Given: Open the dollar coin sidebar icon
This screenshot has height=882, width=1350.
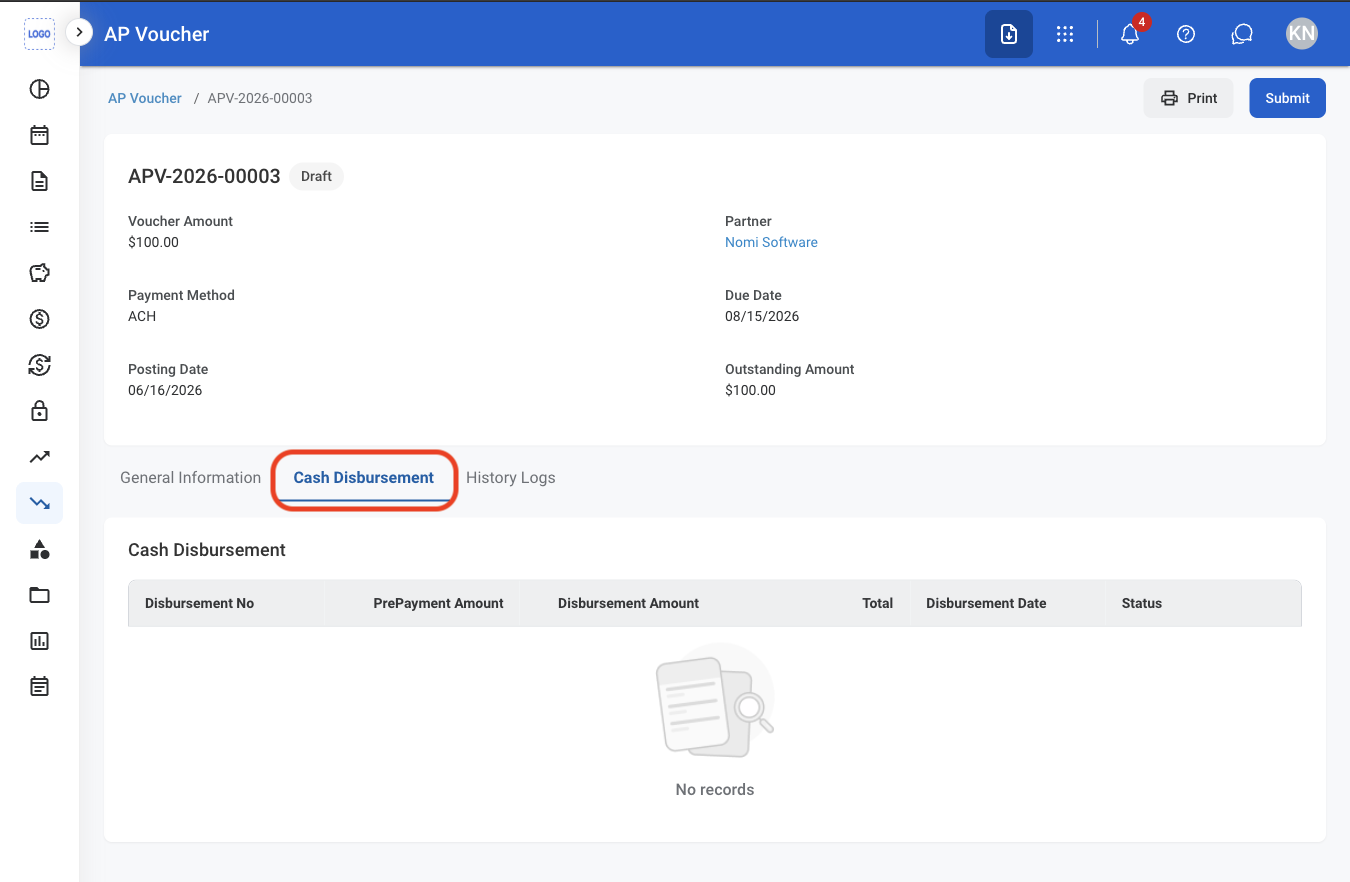Looking at the screenshot, I should pyautogui.click(x=39, y=319).
